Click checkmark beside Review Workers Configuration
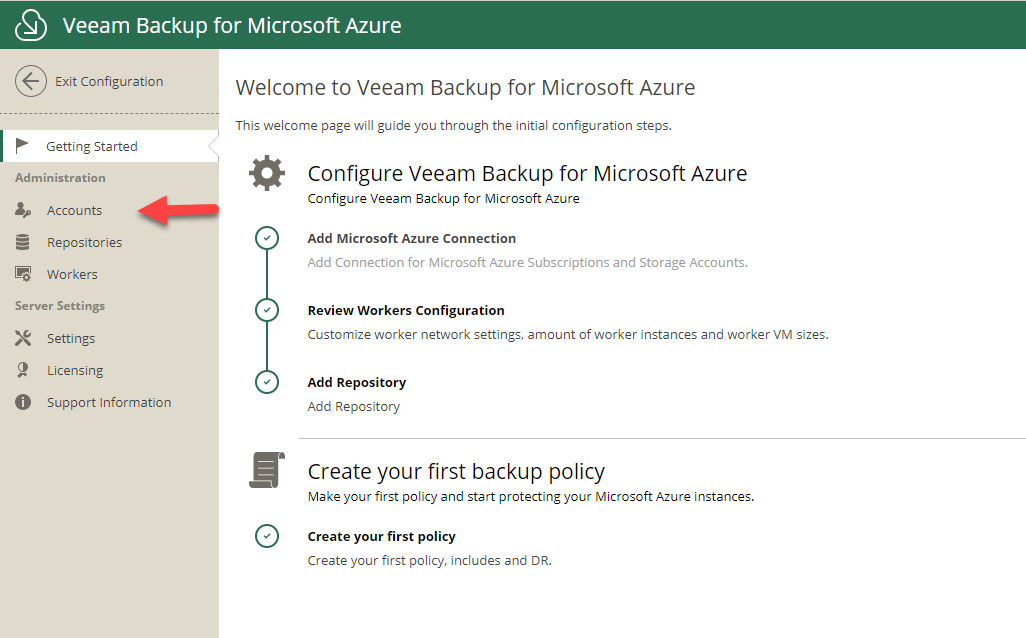Screen dimensions: 1026x638 click(x=267, y=310)
